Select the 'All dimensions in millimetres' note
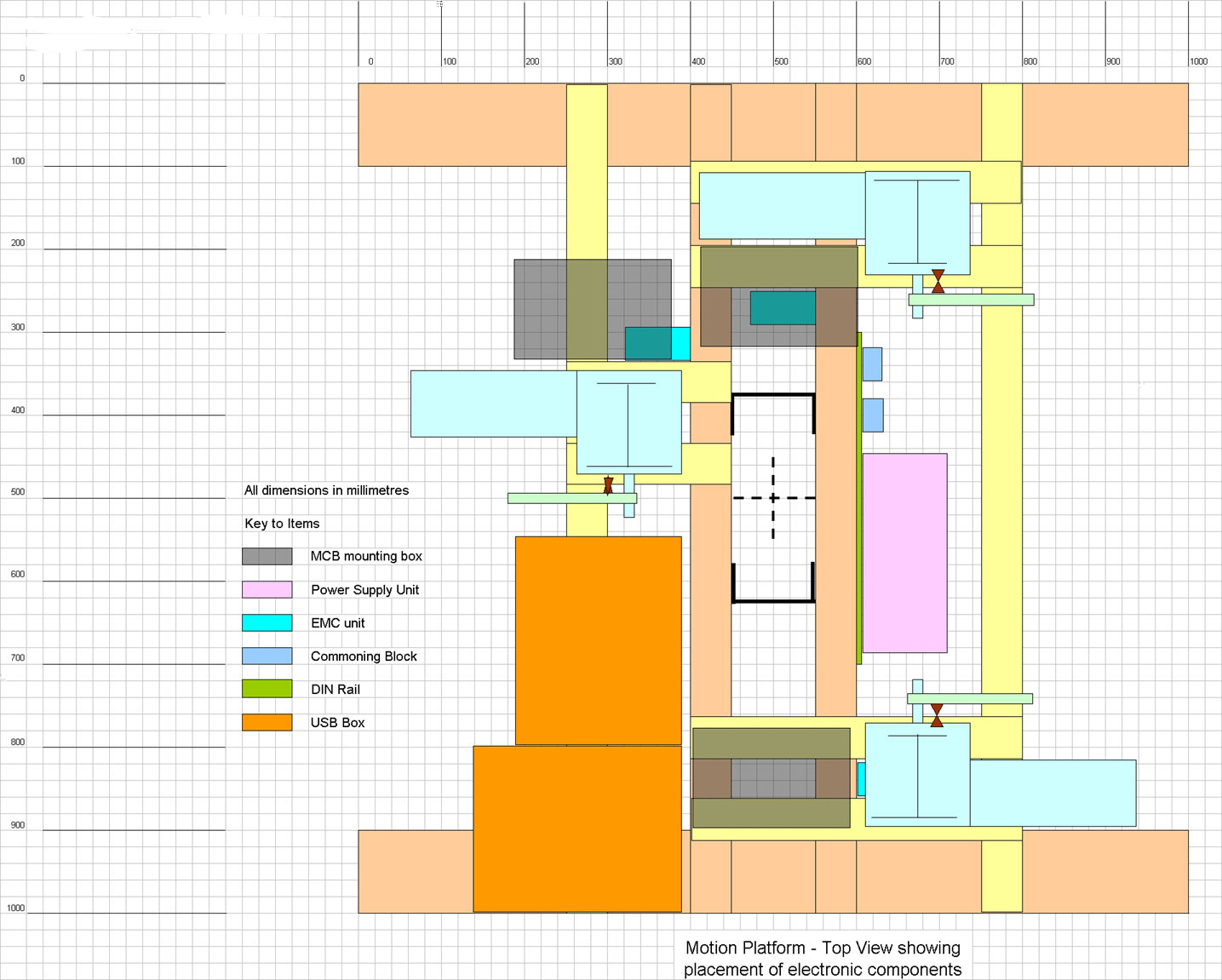The image size is (1222, 980). (x=326, y=490)
